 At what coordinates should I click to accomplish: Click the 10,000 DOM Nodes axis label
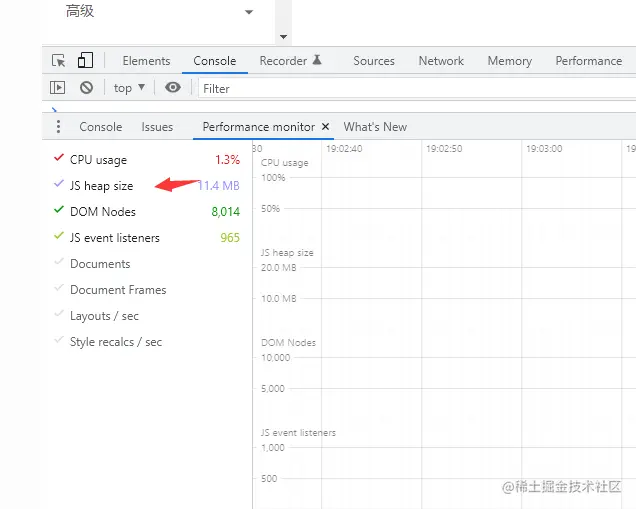pos(276,358)
